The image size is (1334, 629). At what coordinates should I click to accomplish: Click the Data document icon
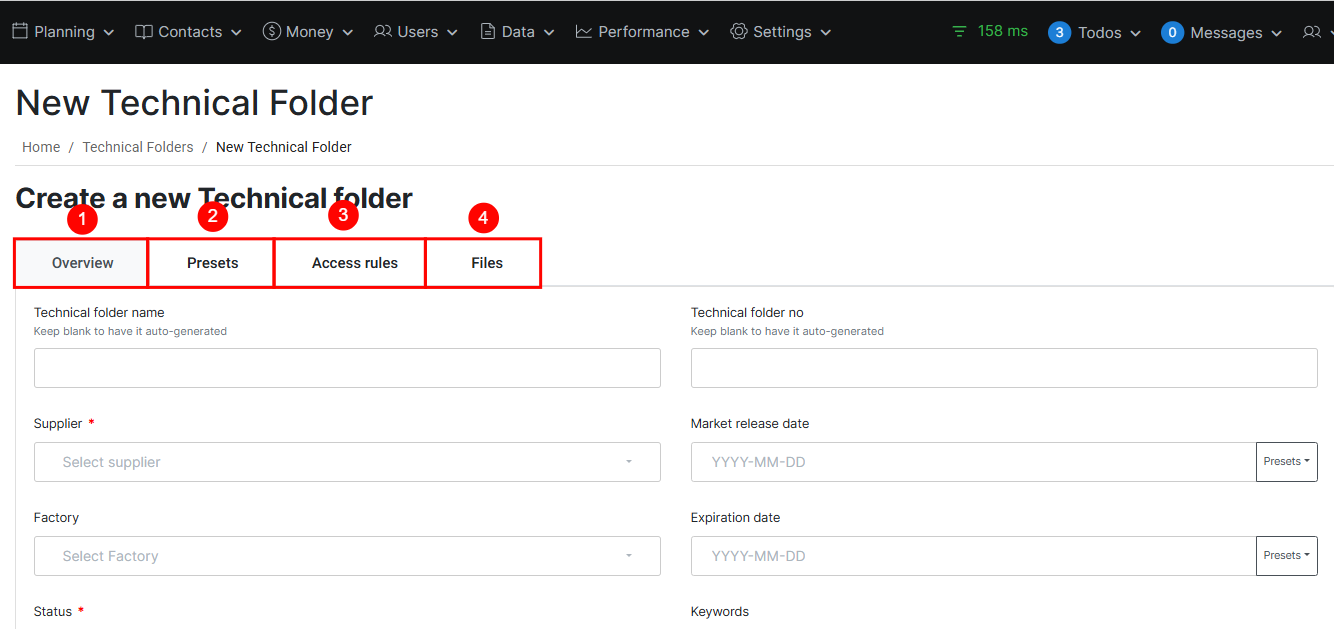pos(488,32)
